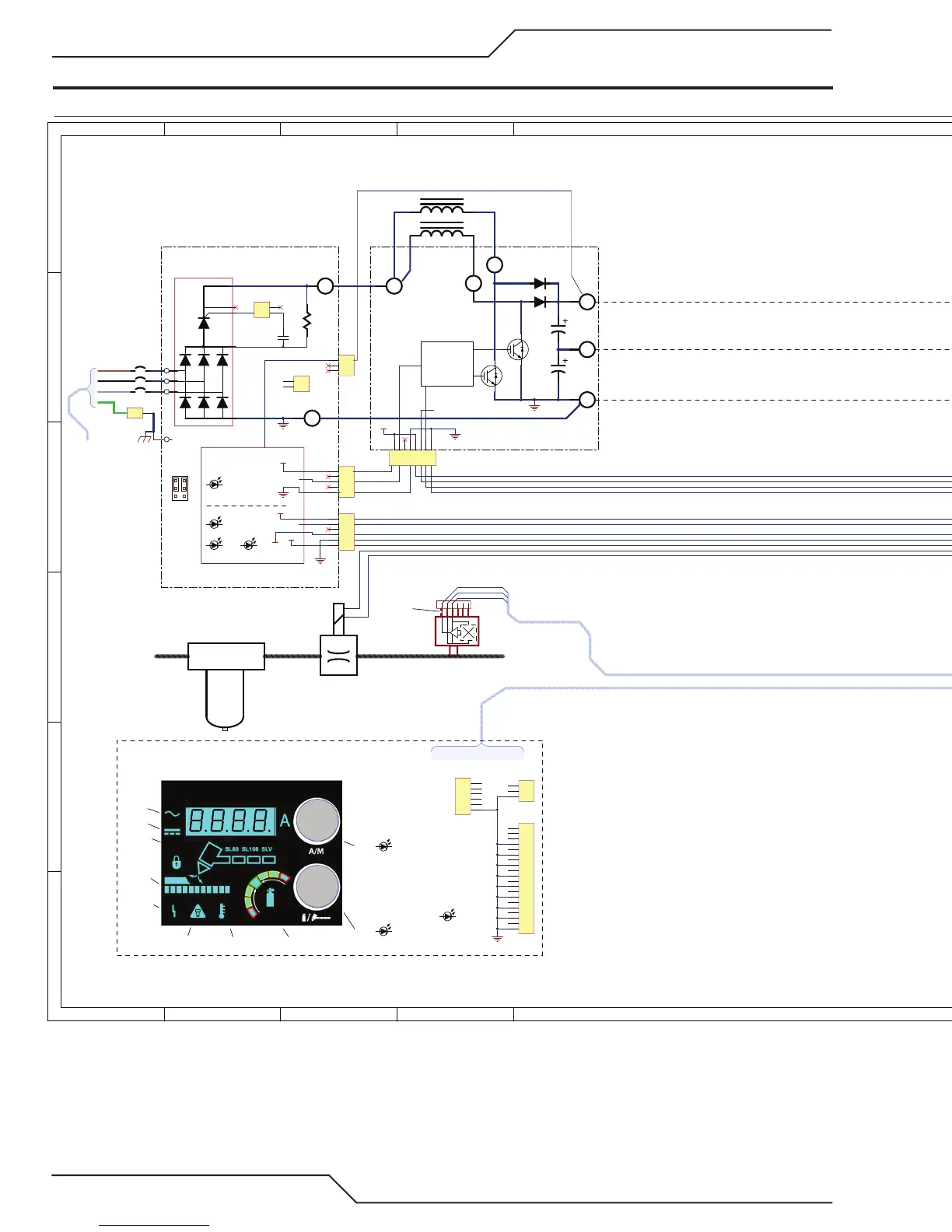Screen dimensions: 952x1232
Task: Click the middle output terminal circle on the right
Action: pos(587,350)
